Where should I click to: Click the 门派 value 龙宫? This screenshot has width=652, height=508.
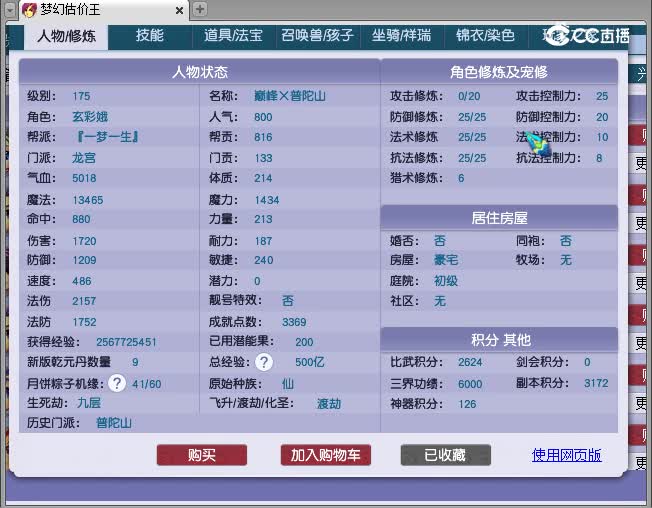pos(84,158)
